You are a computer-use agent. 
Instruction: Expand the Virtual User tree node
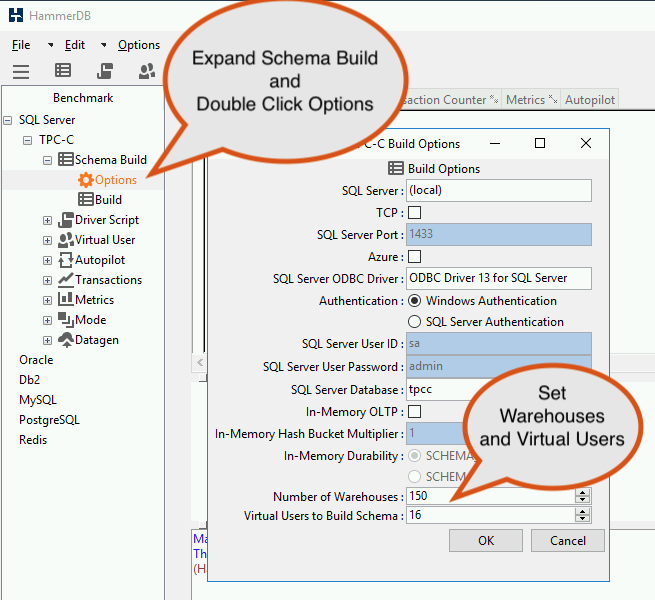48,240
